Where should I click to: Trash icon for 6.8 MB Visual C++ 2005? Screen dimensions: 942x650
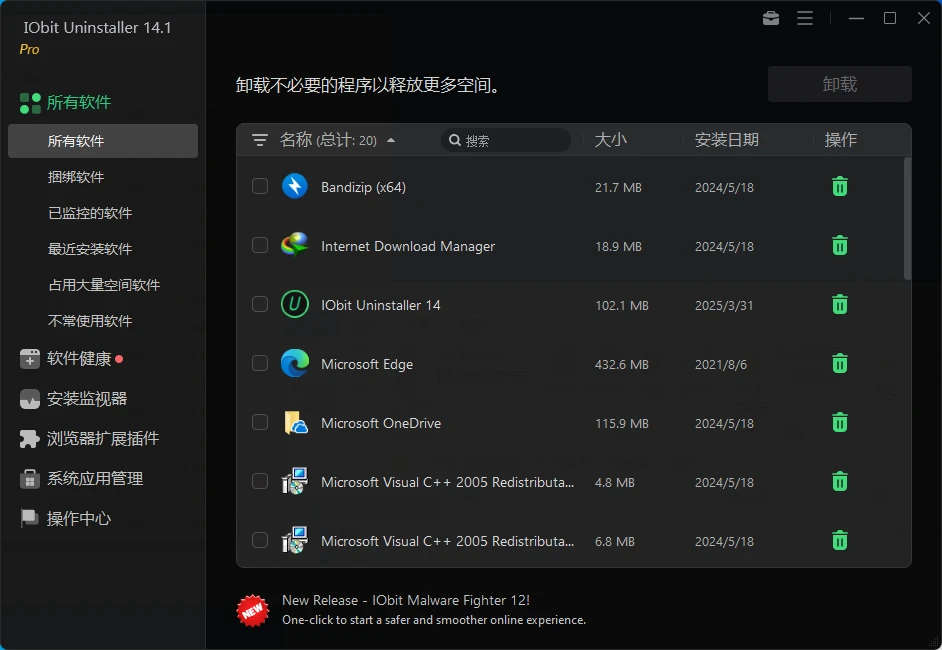[x=840, y=540]
